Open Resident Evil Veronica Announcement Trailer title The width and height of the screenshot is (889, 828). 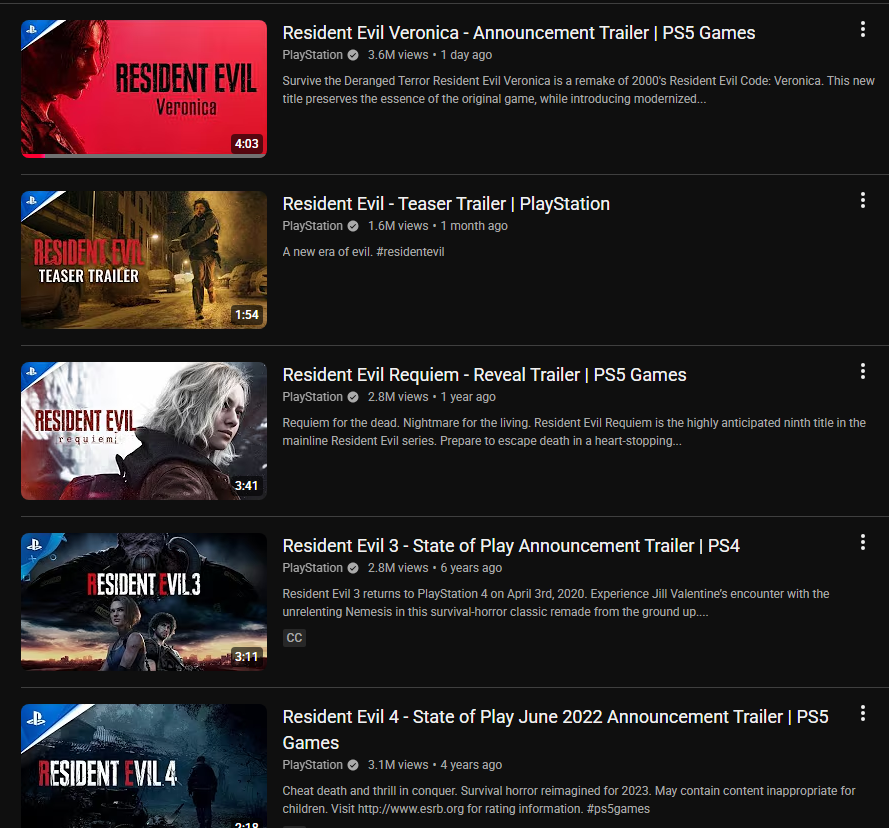[519, 33]
